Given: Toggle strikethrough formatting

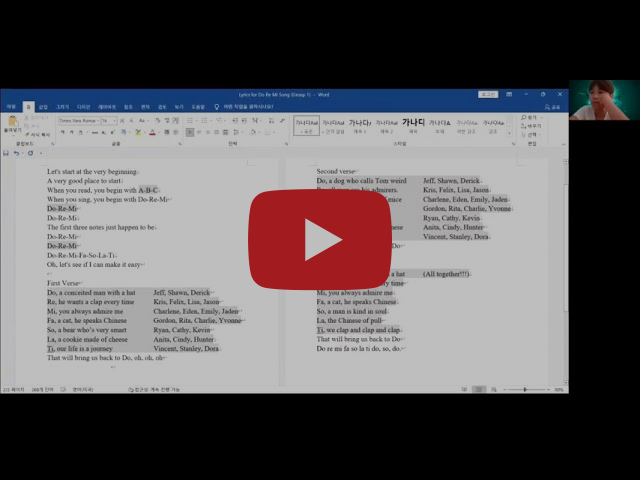Looking at the screenshot, I should click(x=95, y=132).
